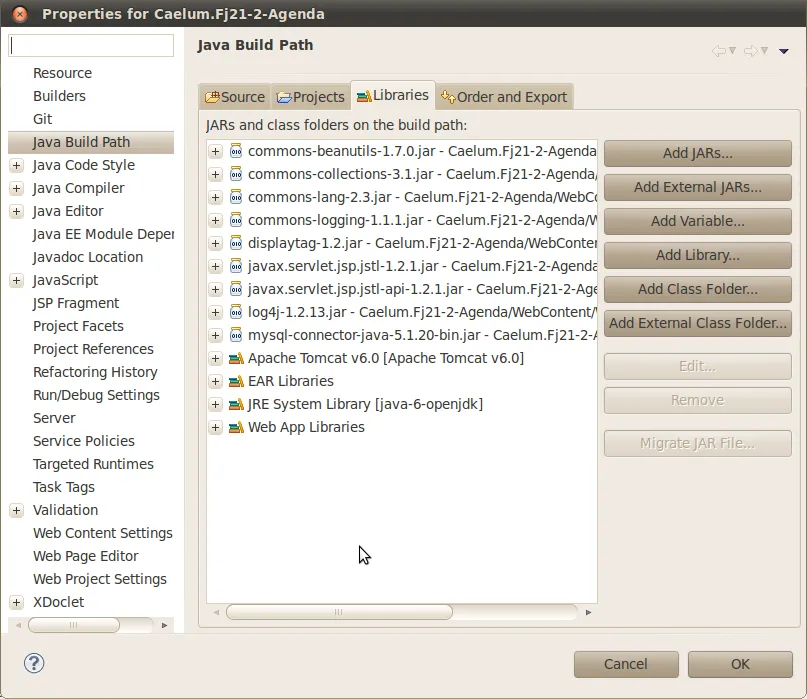
Task: Expand the displaytag-1.2.jar entry
Action: (x=215, y=244)
